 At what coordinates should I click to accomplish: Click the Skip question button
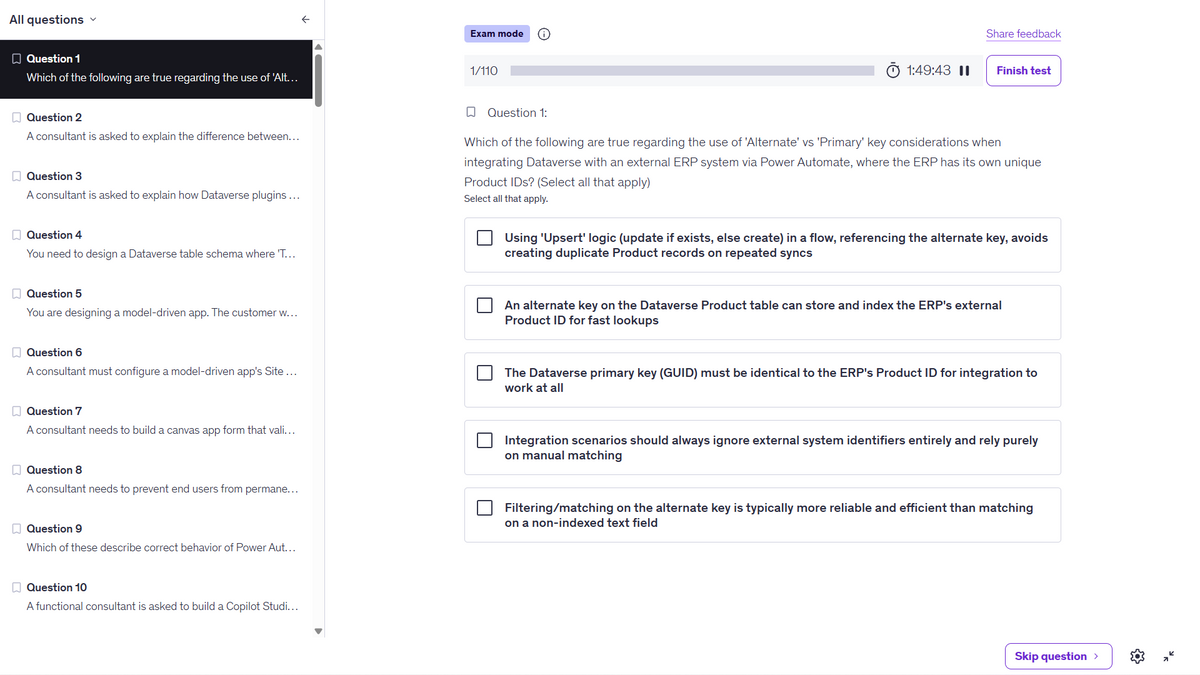pyautogui.click(x=1058, y=656)
